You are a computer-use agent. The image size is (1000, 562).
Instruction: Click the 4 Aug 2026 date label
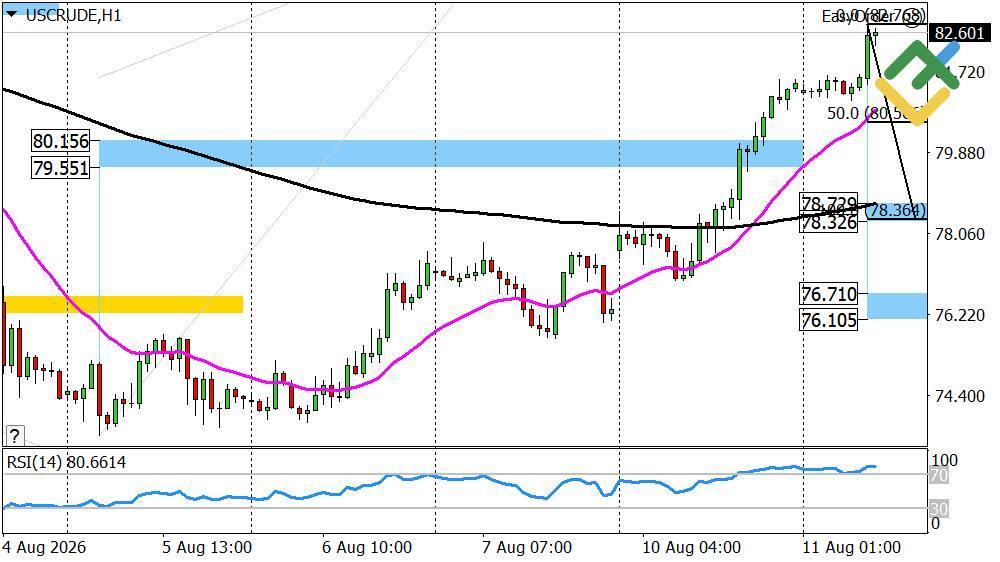tap(45, 547)
